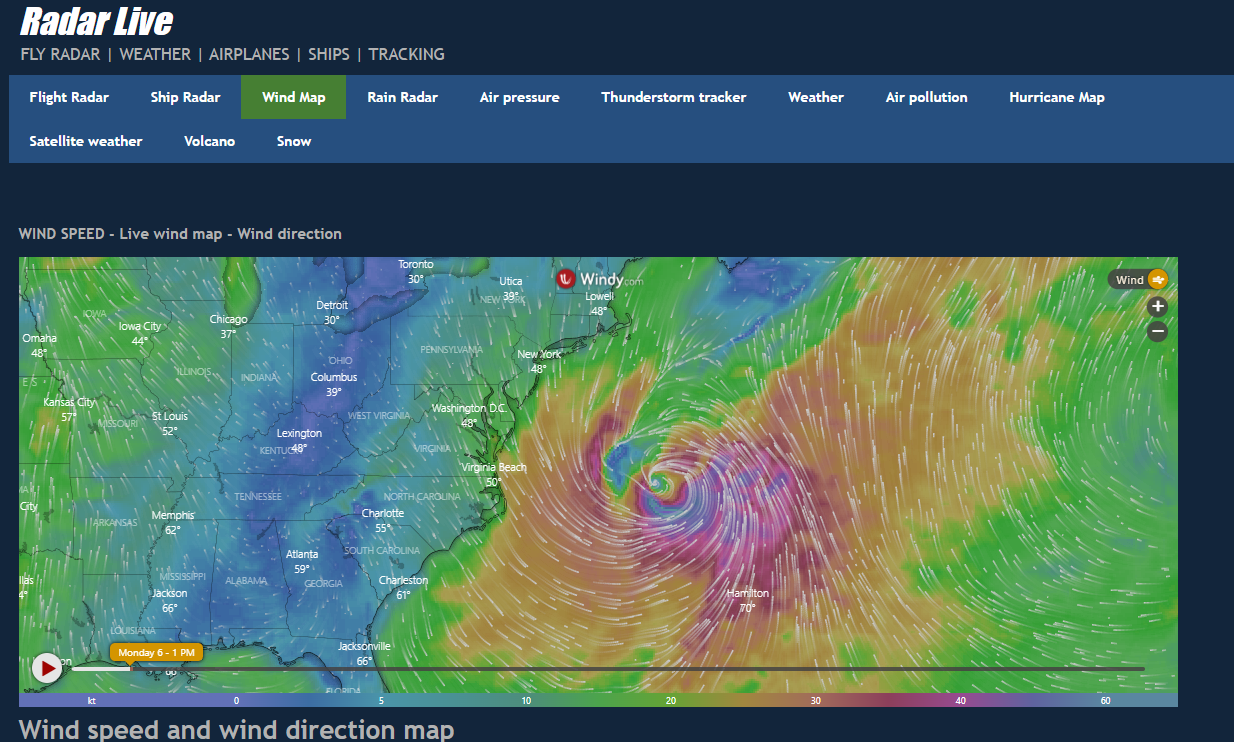Viewport: 1234px width, 742px height.
Task: Click the Columbus 39° city label
Action: coord(334,384)
